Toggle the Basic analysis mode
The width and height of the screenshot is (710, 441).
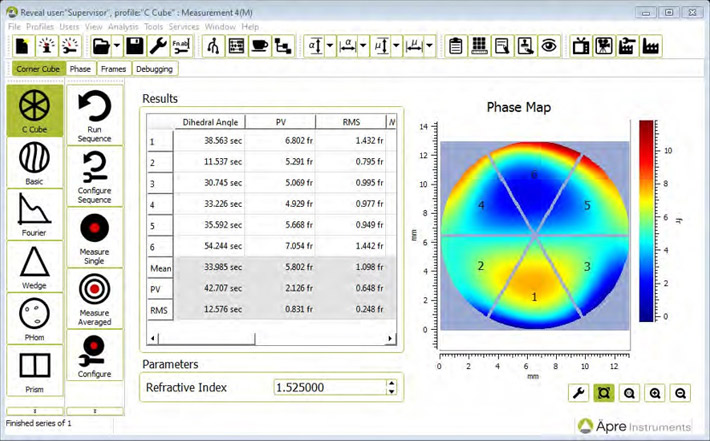pyautogui.click(x=35, y=157)
